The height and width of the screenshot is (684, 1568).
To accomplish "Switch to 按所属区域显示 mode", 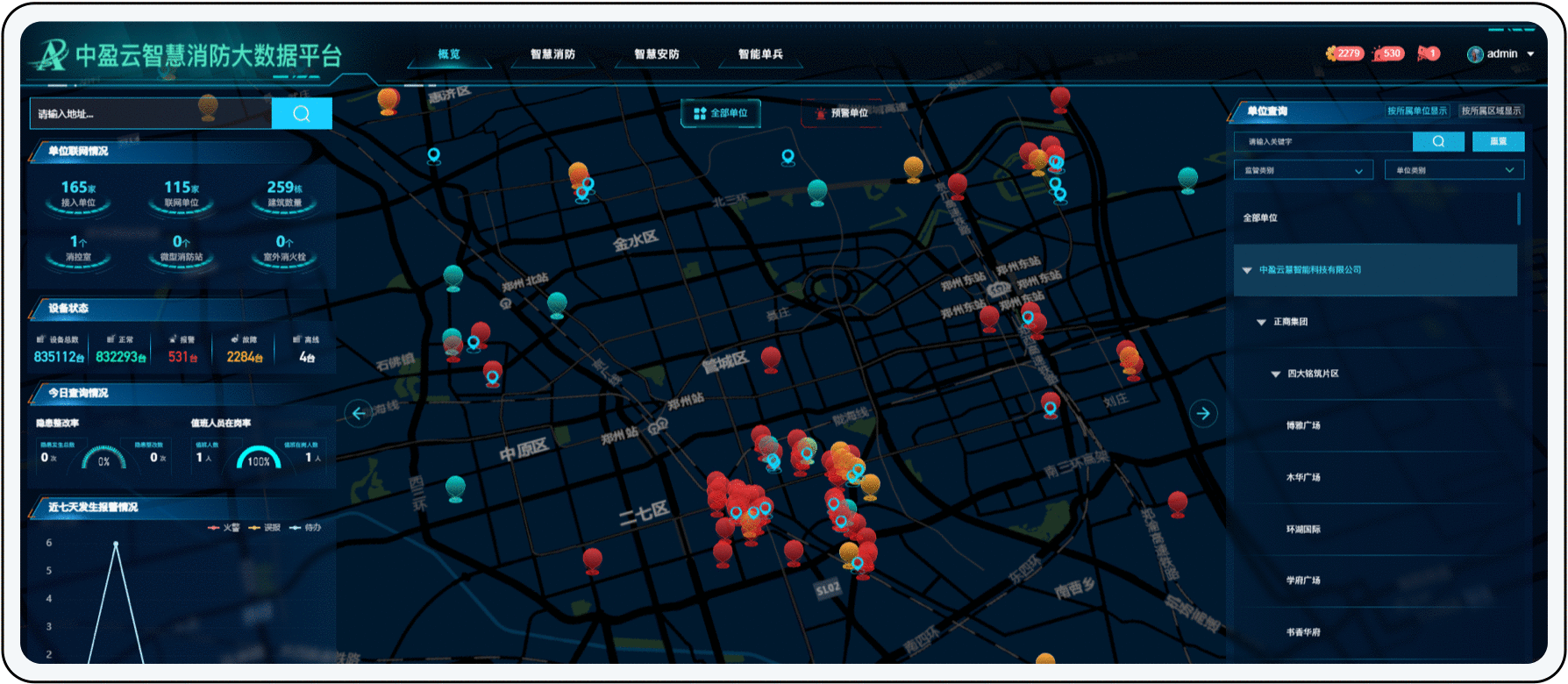I will pyautogui.click(x=1491, y=111).
